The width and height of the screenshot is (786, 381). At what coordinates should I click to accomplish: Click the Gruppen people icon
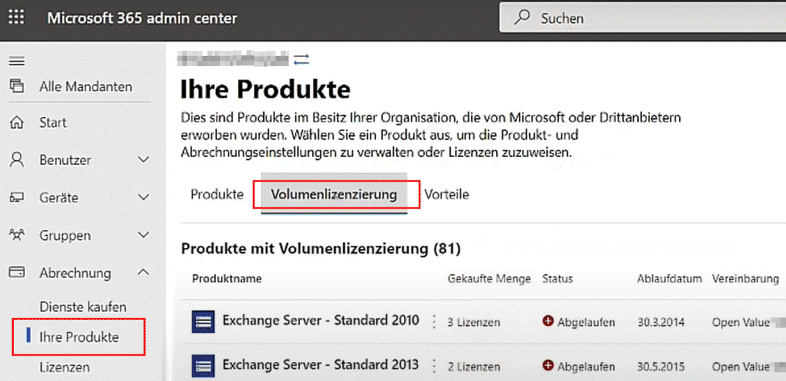[17, 235]
